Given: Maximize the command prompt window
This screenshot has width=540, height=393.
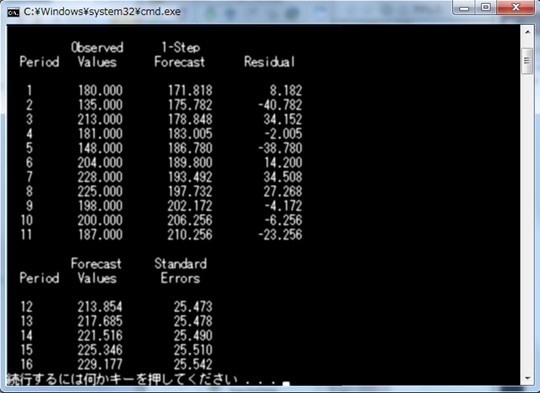Looking at the screenshot, I should 486,7.
